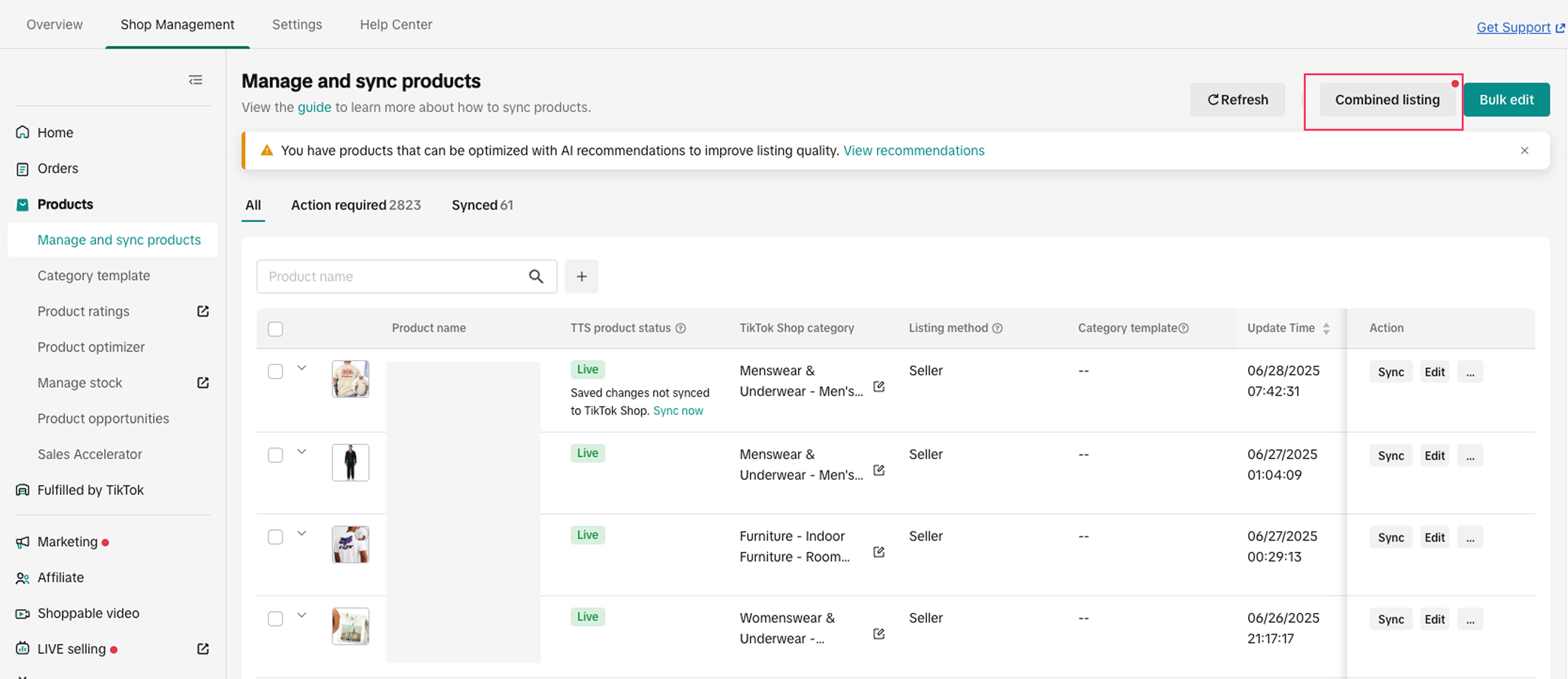
Task: Click the Sync now link
Action: click(x=677, y=410)
